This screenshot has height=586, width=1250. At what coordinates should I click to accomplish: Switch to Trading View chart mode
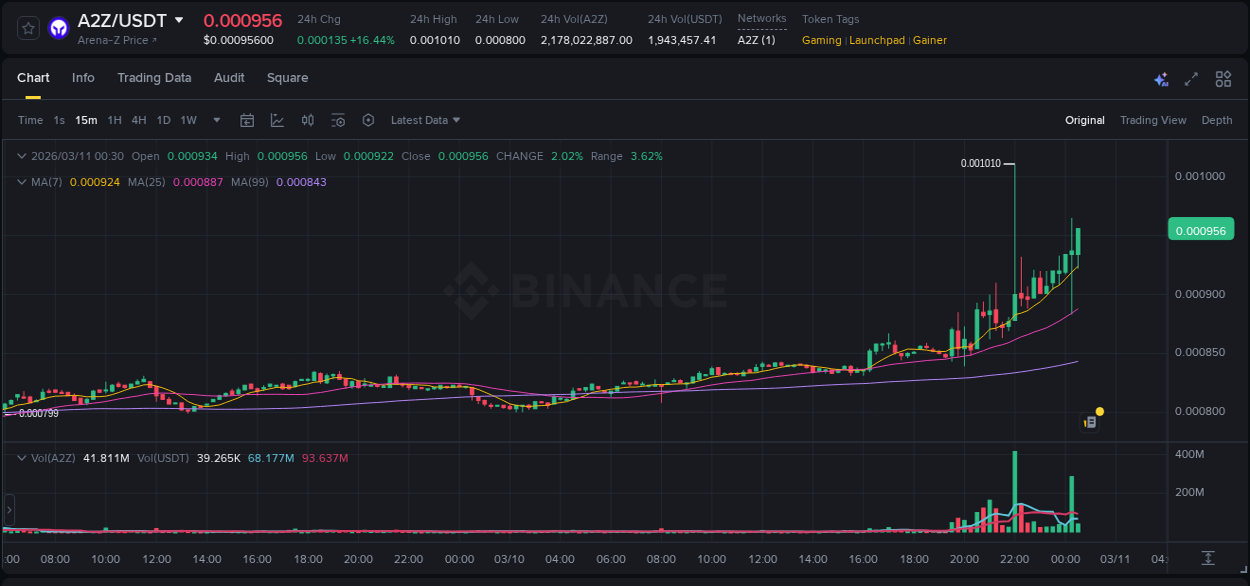1153,120
